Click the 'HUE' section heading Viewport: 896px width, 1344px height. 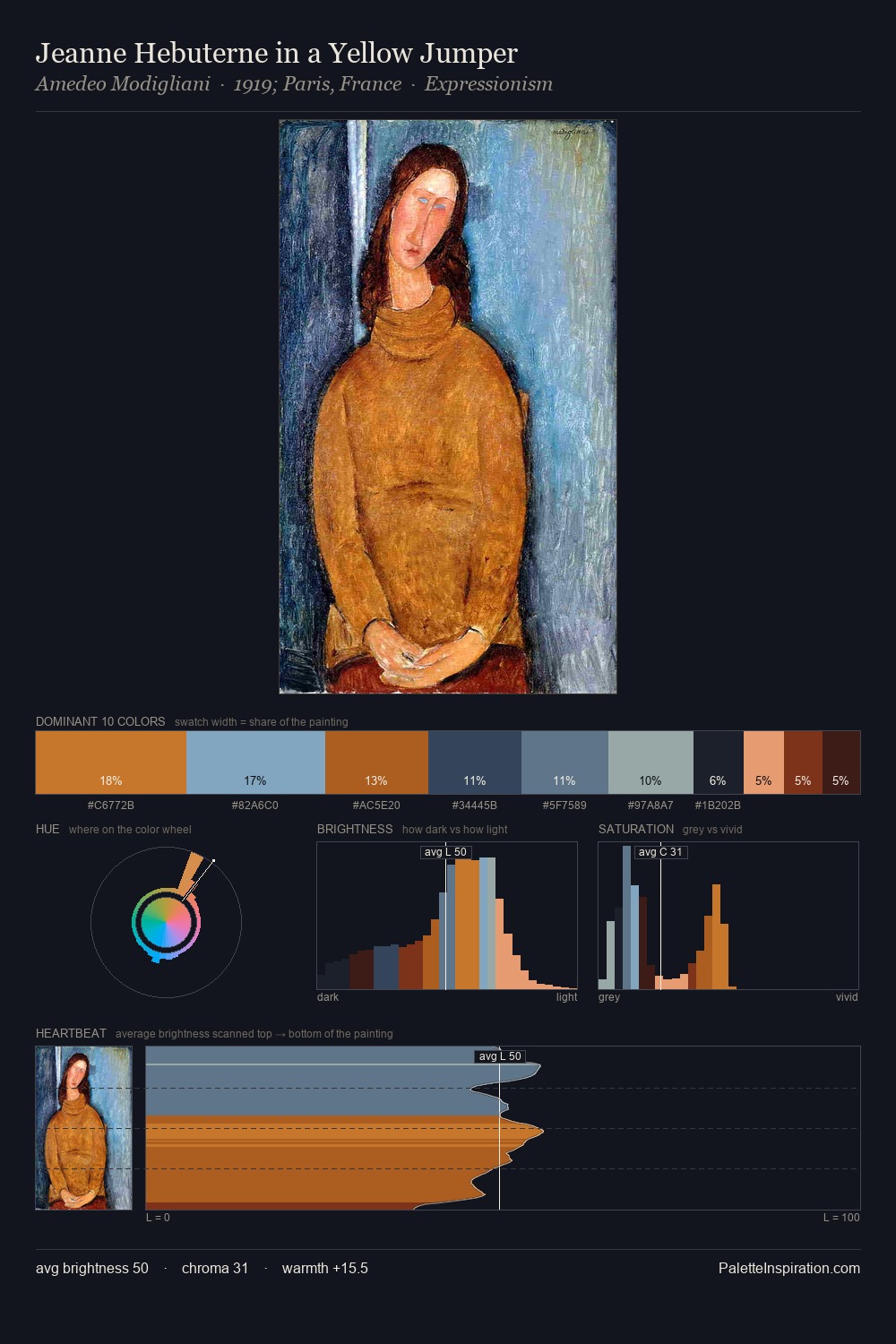(47, 829)
